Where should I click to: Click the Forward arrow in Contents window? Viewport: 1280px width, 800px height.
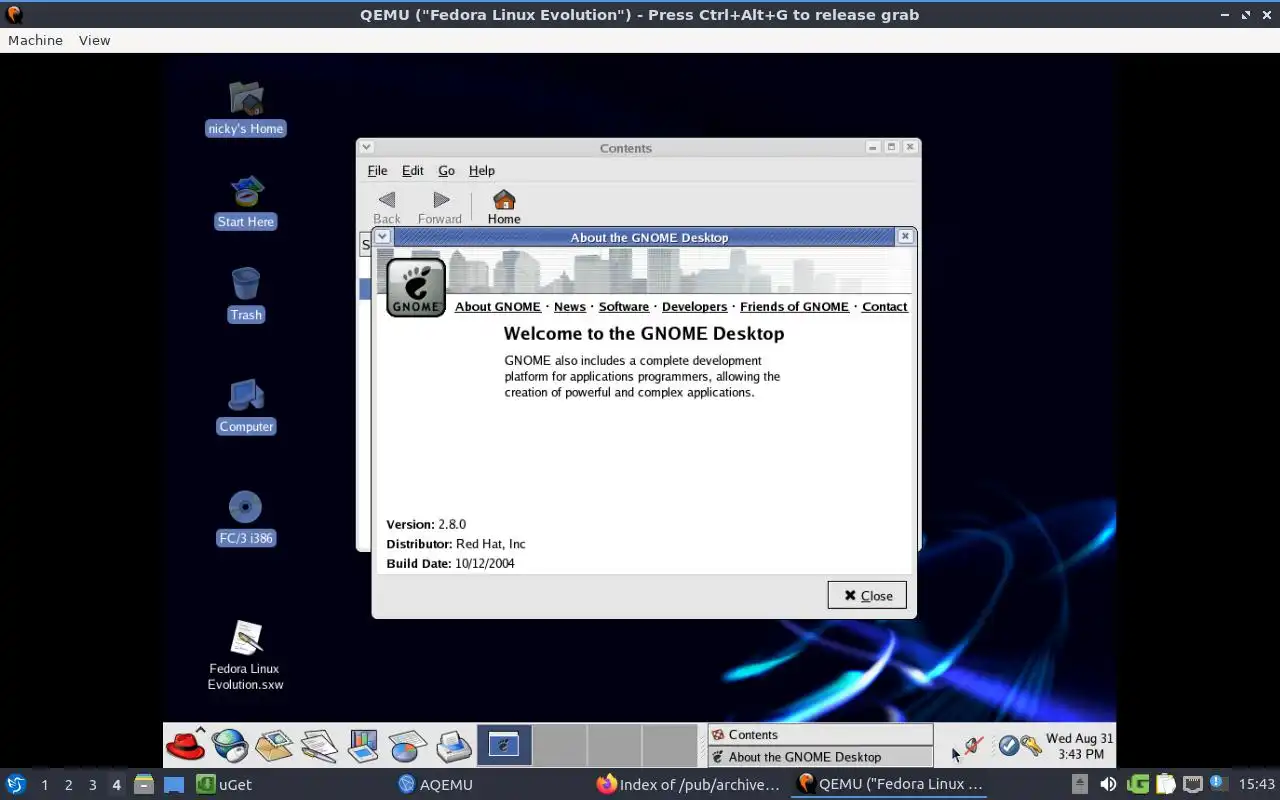click(440, 207)
